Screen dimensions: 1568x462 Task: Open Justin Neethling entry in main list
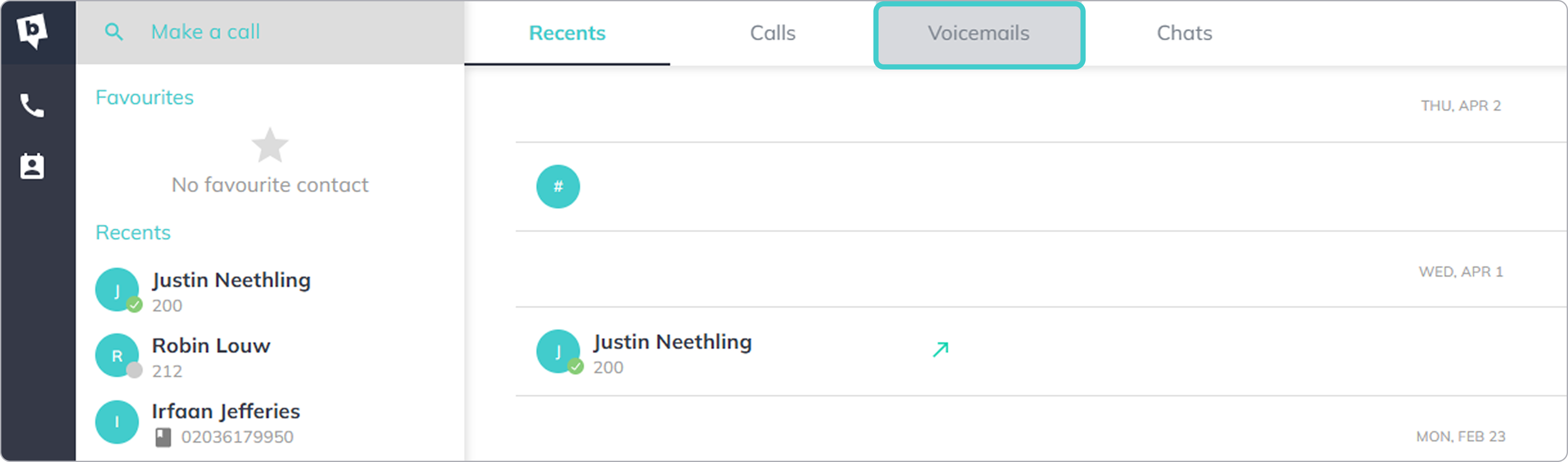pos(672,342)
